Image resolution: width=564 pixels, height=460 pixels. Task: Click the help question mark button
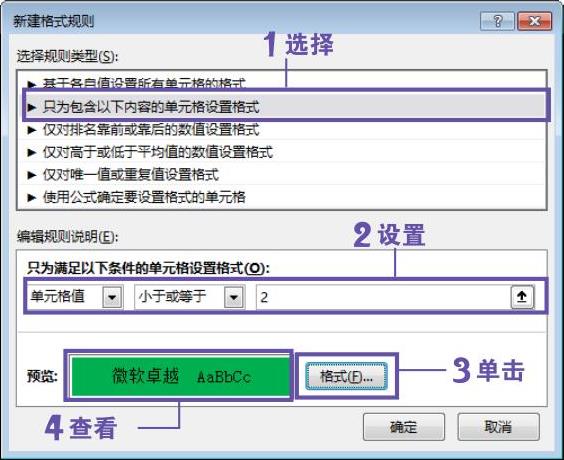pos(497,21)
